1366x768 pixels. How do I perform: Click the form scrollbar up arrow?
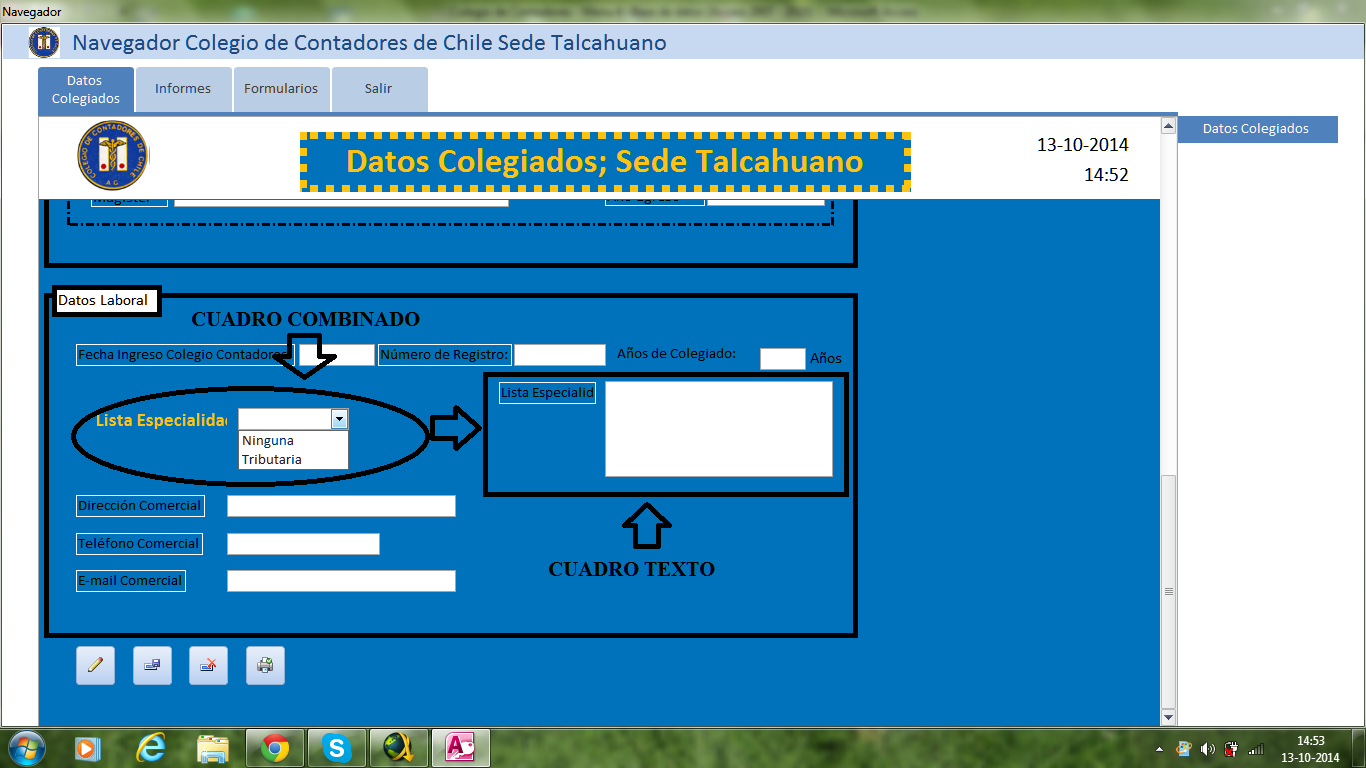point(1168,126)
